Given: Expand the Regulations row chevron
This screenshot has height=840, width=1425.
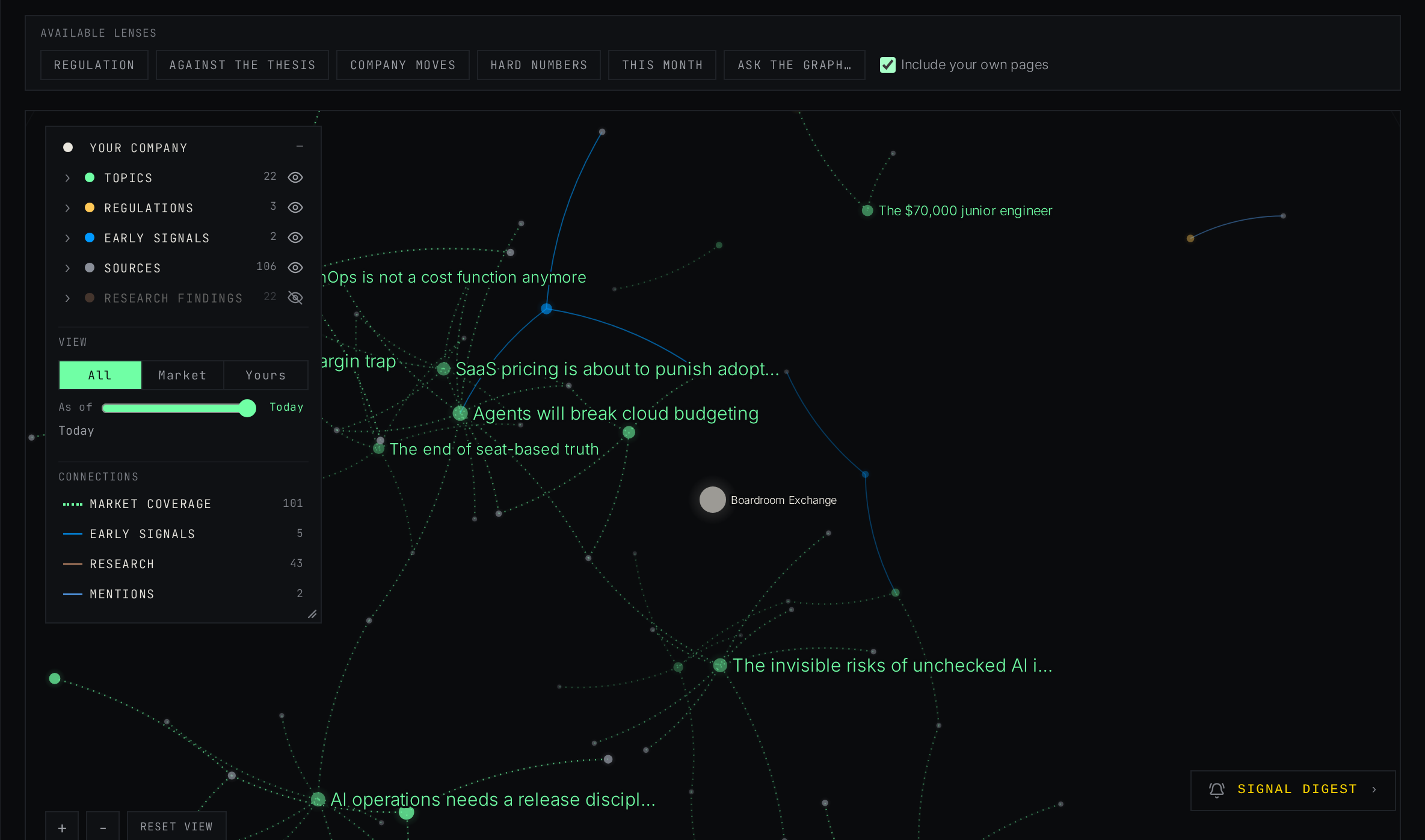Looking at the screenshot, I should click(x=67, y=208).
